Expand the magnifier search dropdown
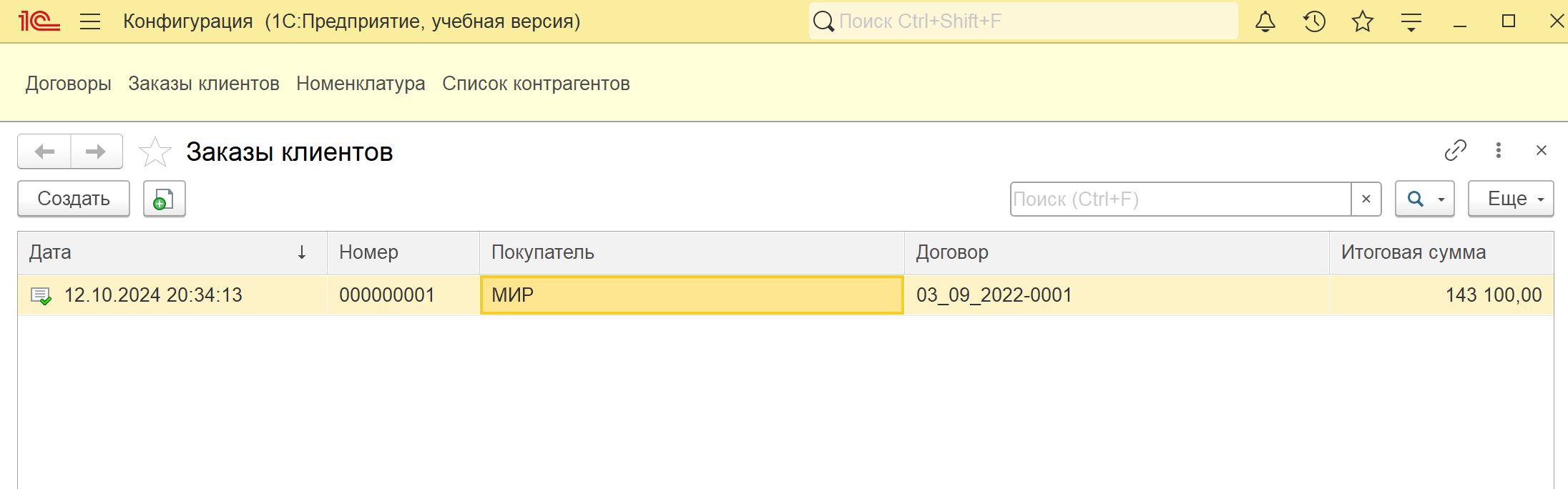 click(1425, 199)
